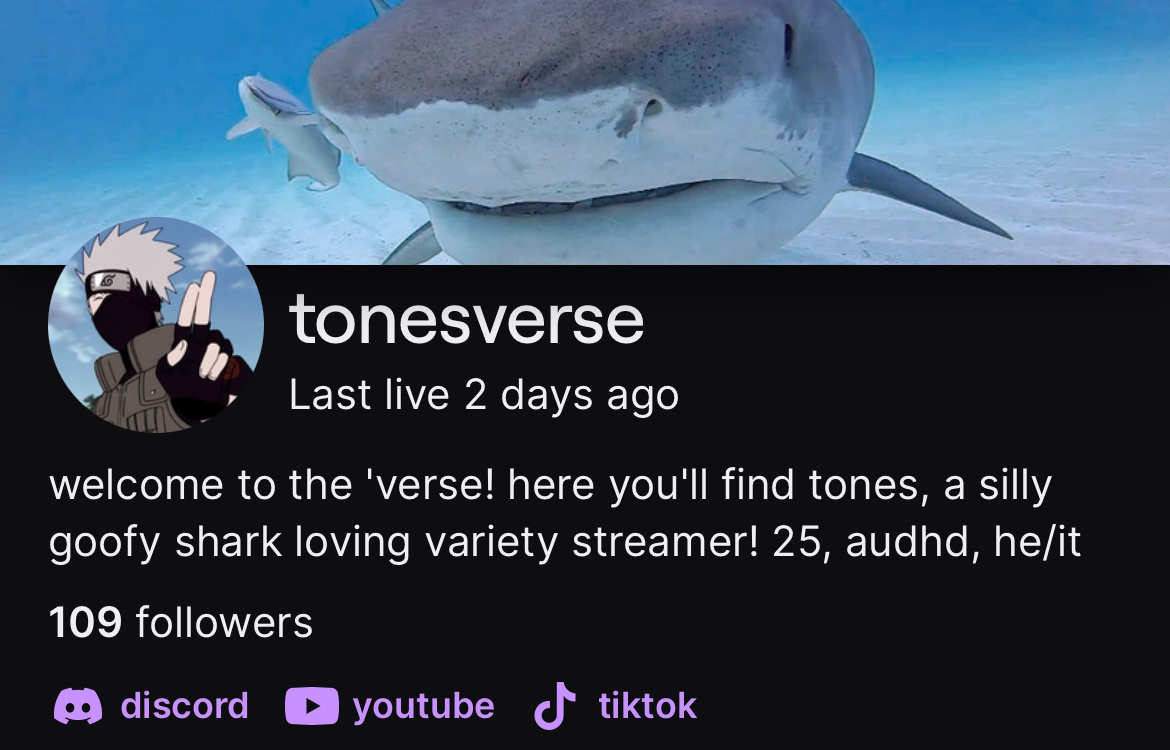Open the "discord" text link

click(x=184, y=705)
